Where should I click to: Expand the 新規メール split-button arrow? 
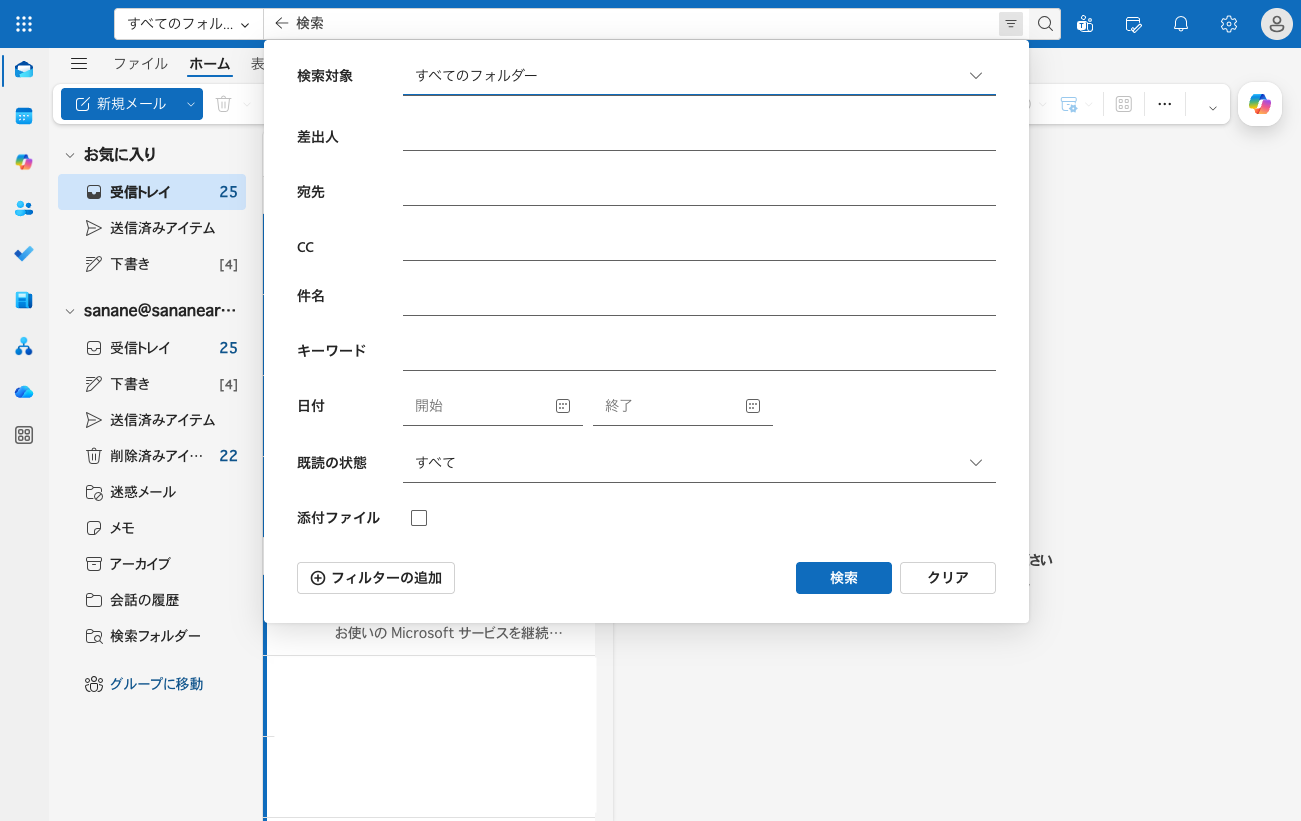click(190, 104)
